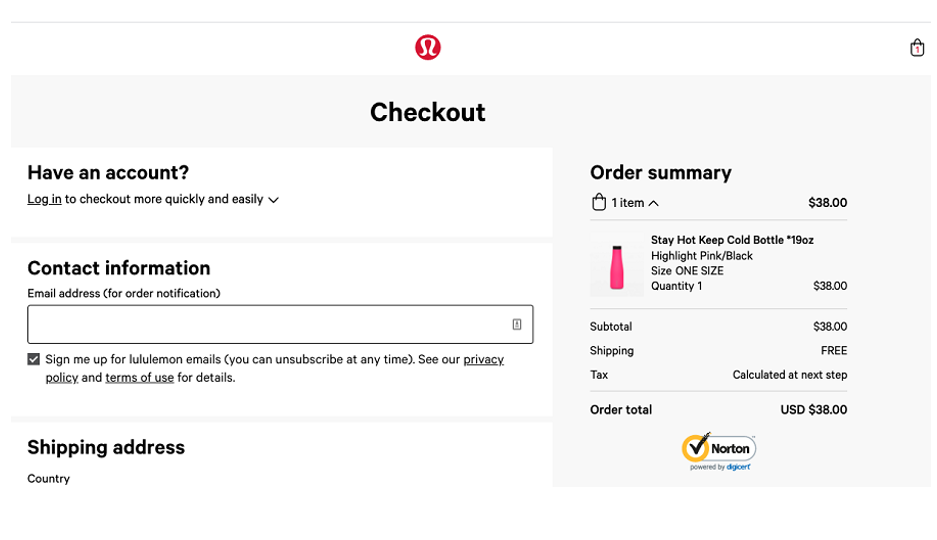937x540 pixels.
Task: Click the "Log in" link
Action: coord(44,199)
